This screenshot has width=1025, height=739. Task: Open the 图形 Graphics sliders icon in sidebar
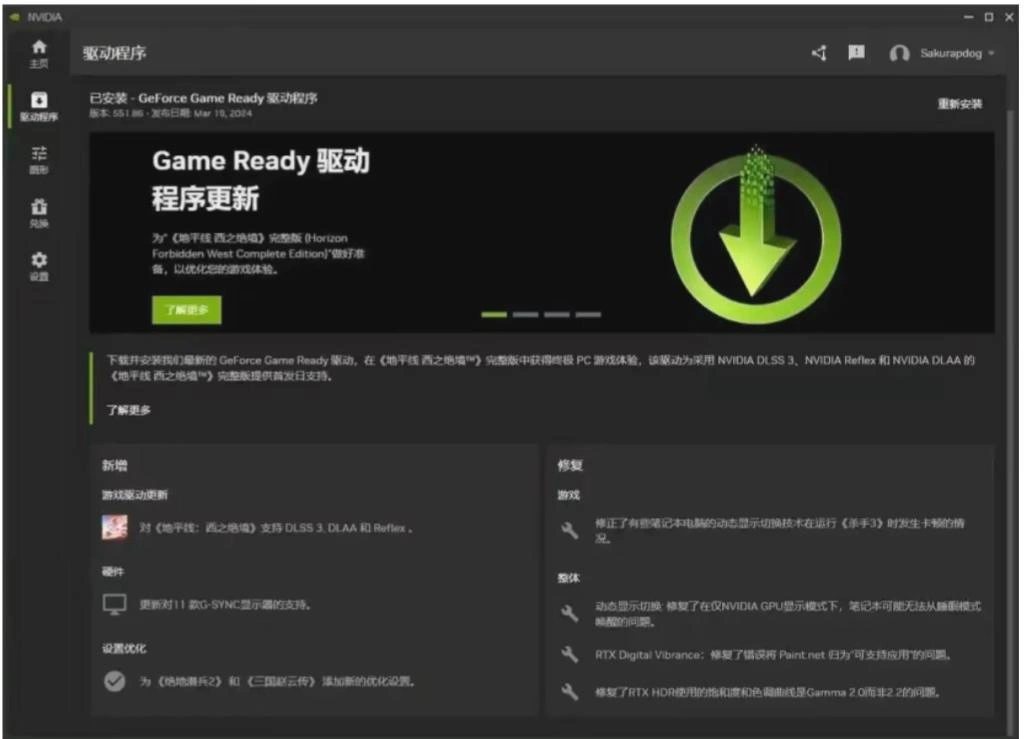(40, 155)
